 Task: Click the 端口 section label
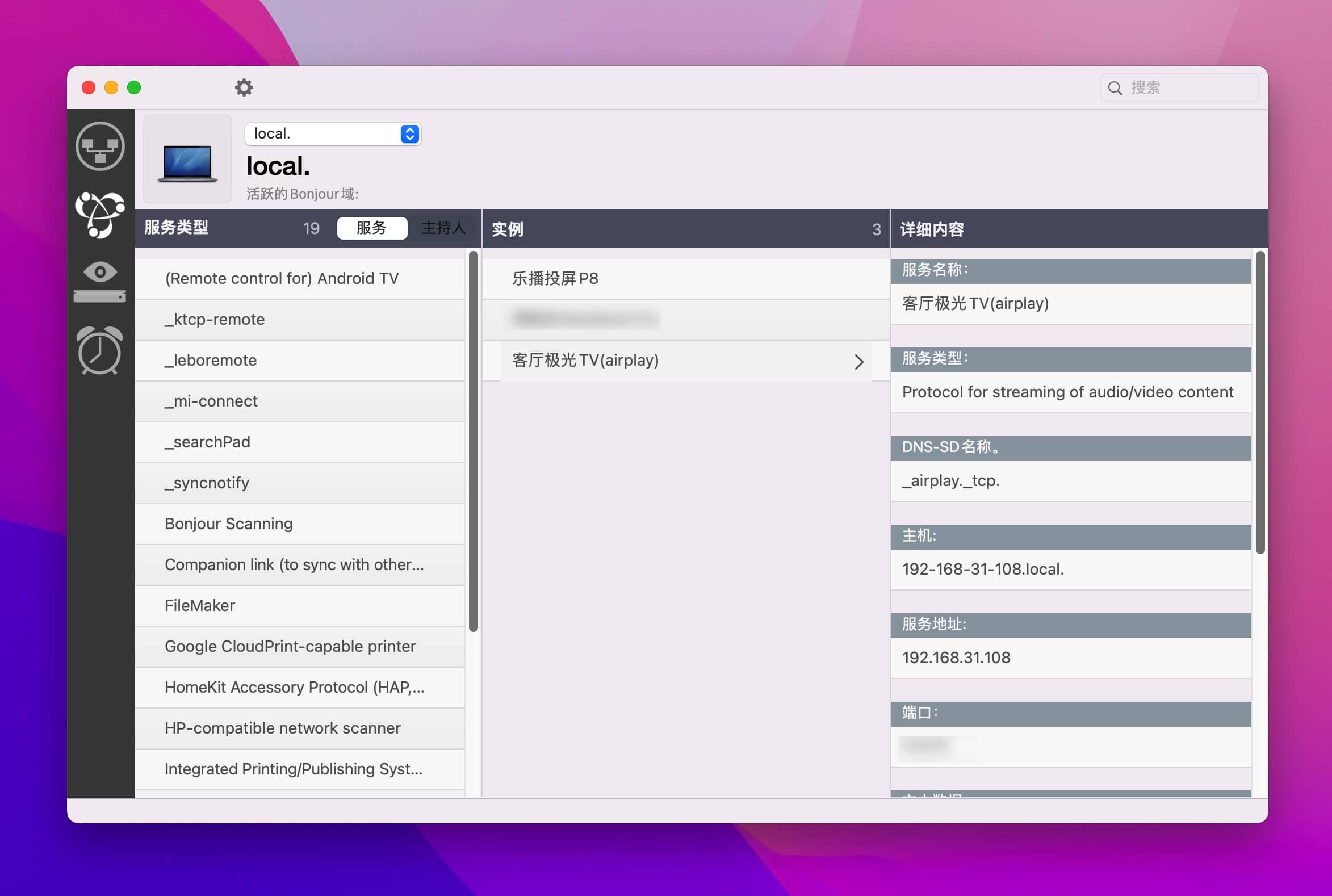point(919,713)
